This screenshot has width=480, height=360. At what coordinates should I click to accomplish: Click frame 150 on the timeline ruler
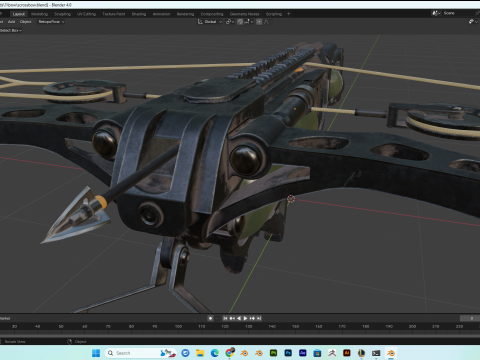295,326
